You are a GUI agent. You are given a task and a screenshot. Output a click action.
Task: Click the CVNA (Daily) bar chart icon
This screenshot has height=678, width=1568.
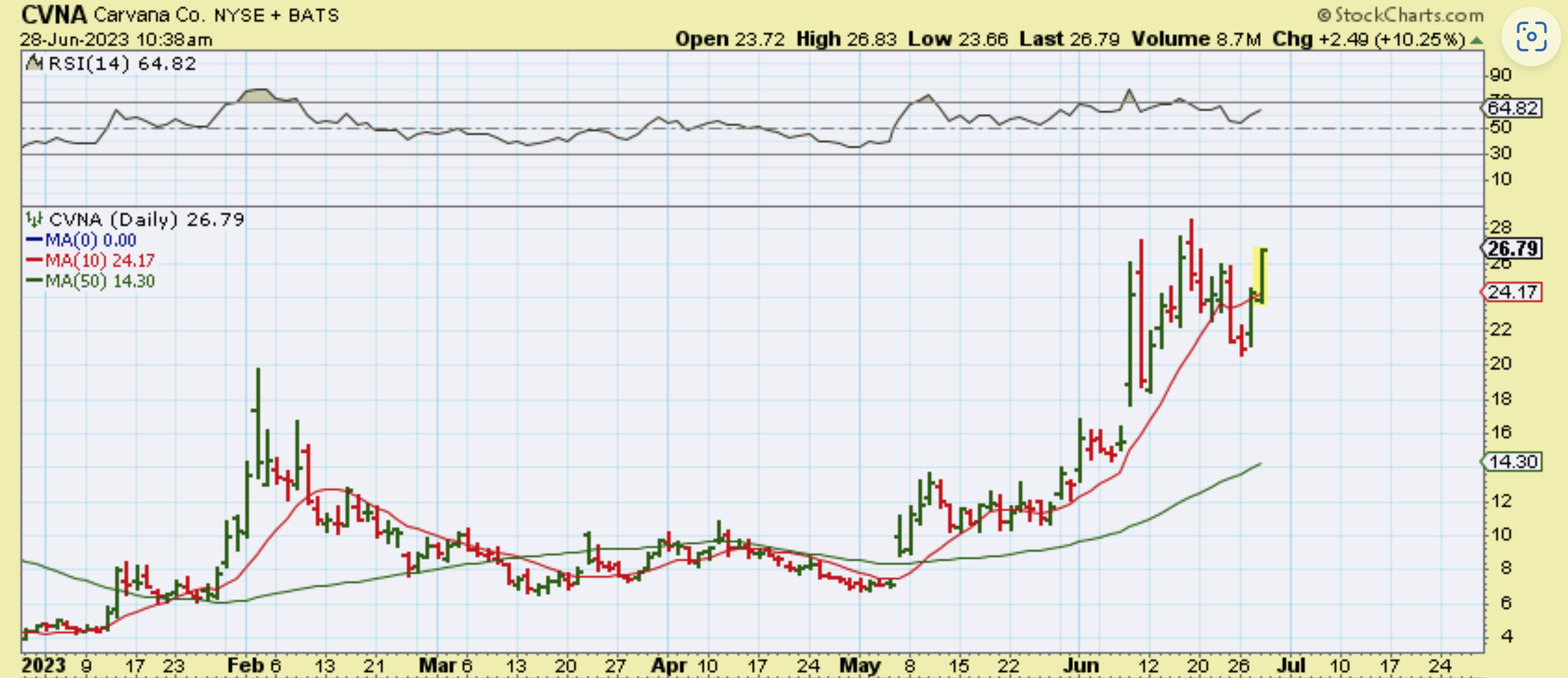tap(34, 219)
